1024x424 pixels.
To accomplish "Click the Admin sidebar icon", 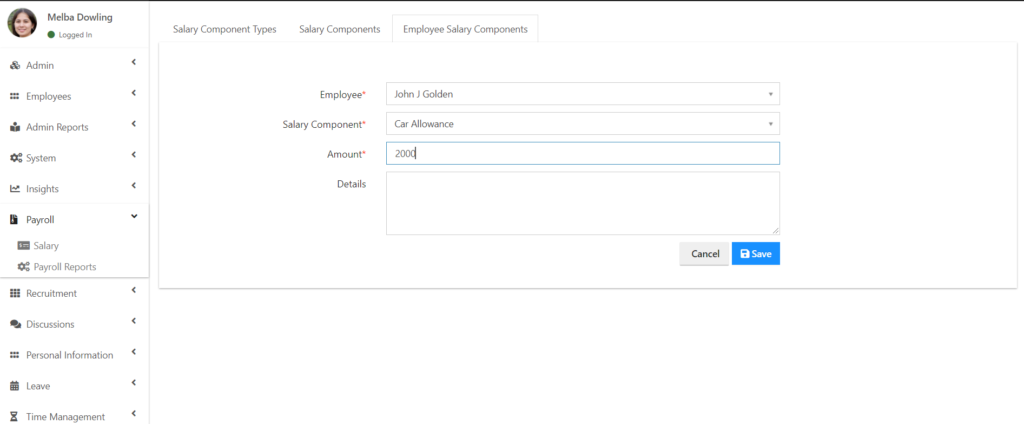I will pos(15,66).
